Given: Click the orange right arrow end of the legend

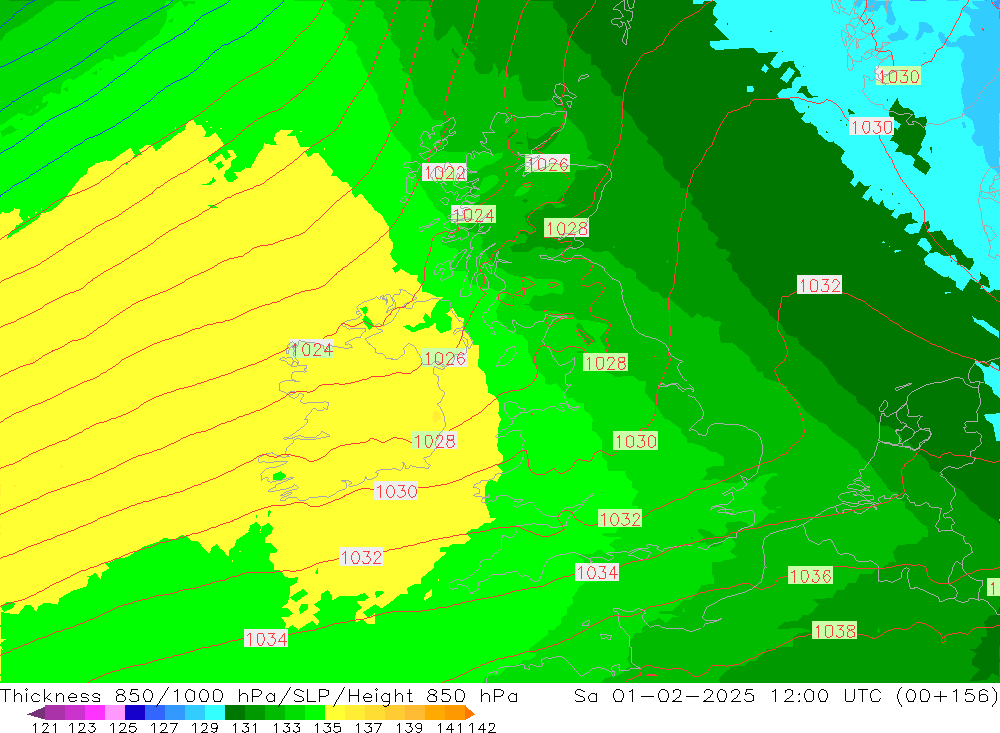Looking at the screenshot, I should (469, 713).
